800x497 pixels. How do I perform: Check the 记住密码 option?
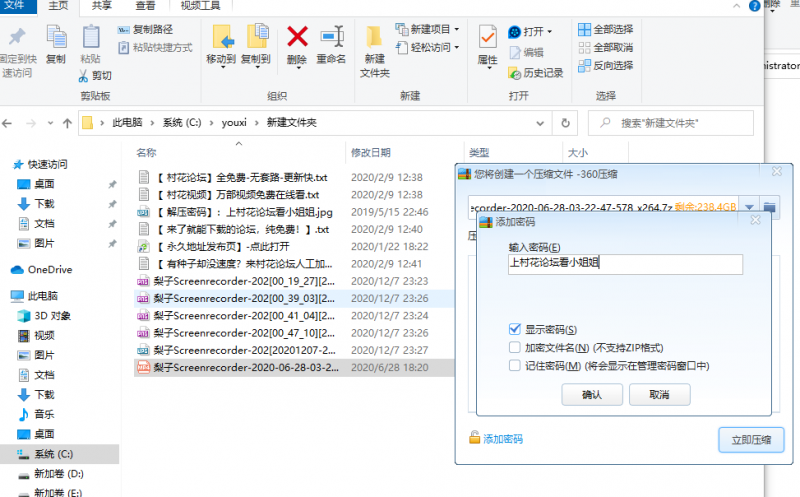(514, 365)
